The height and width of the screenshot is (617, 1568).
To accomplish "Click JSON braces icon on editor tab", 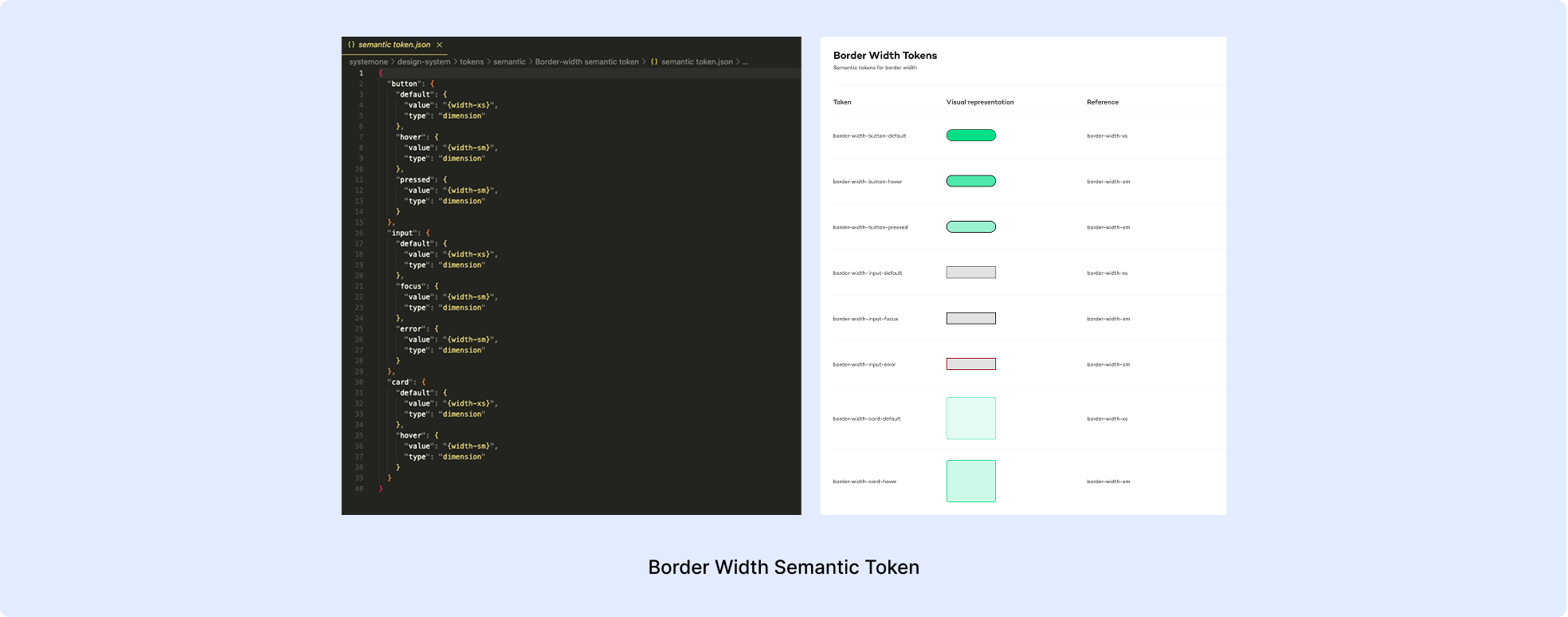I will (351, 45).
